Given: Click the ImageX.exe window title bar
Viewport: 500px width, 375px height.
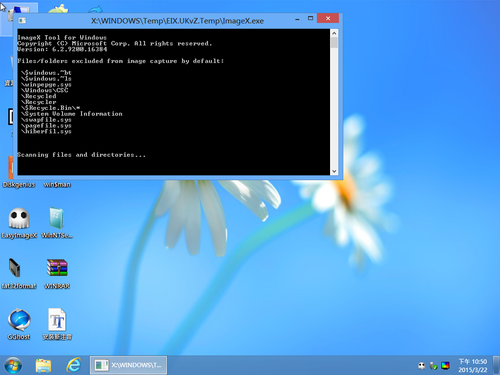Looking at the screenshot, I should [x=177, y=21].
